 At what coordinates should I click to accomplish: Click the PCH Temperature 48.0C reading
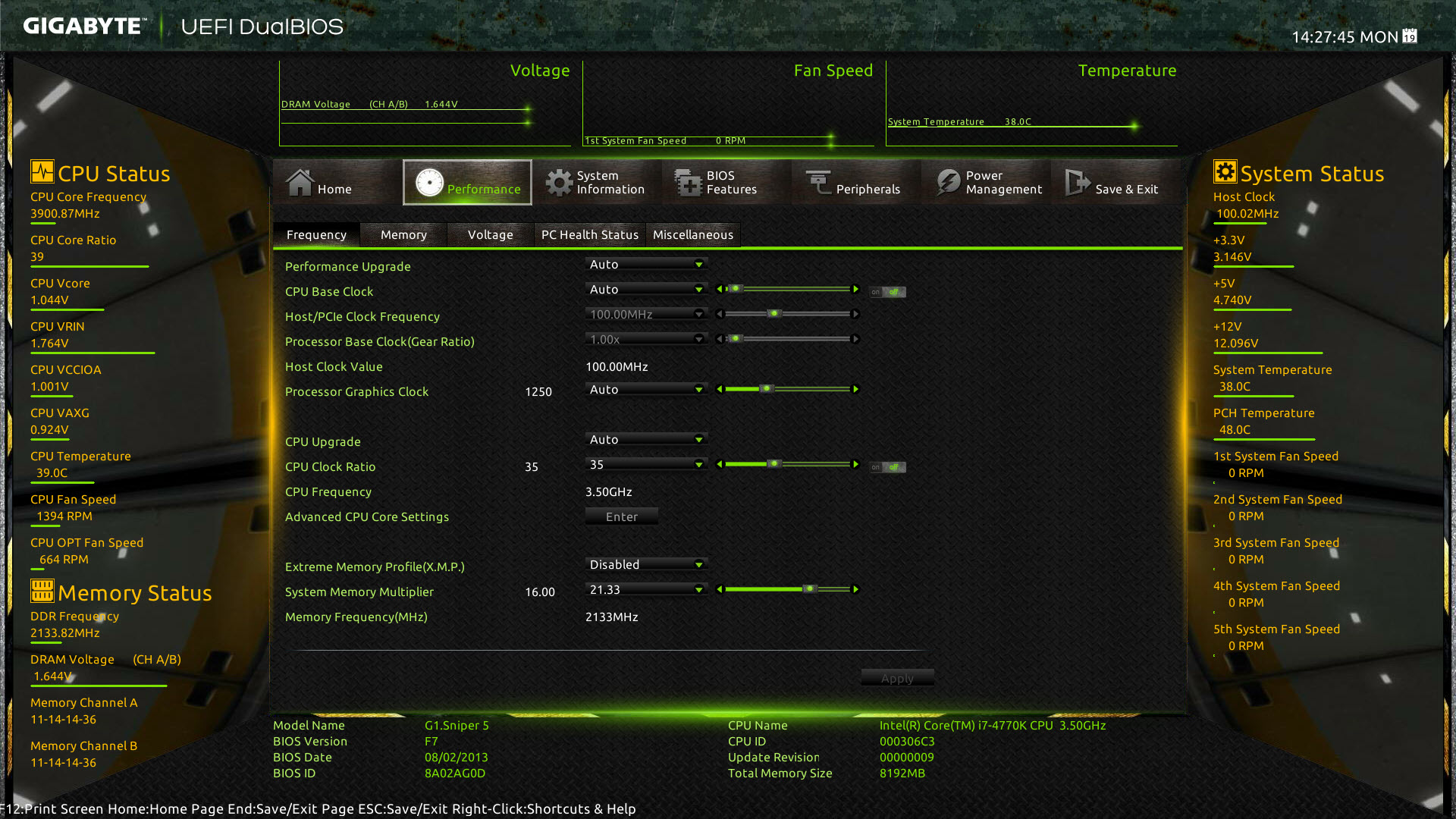(1235, 429)
